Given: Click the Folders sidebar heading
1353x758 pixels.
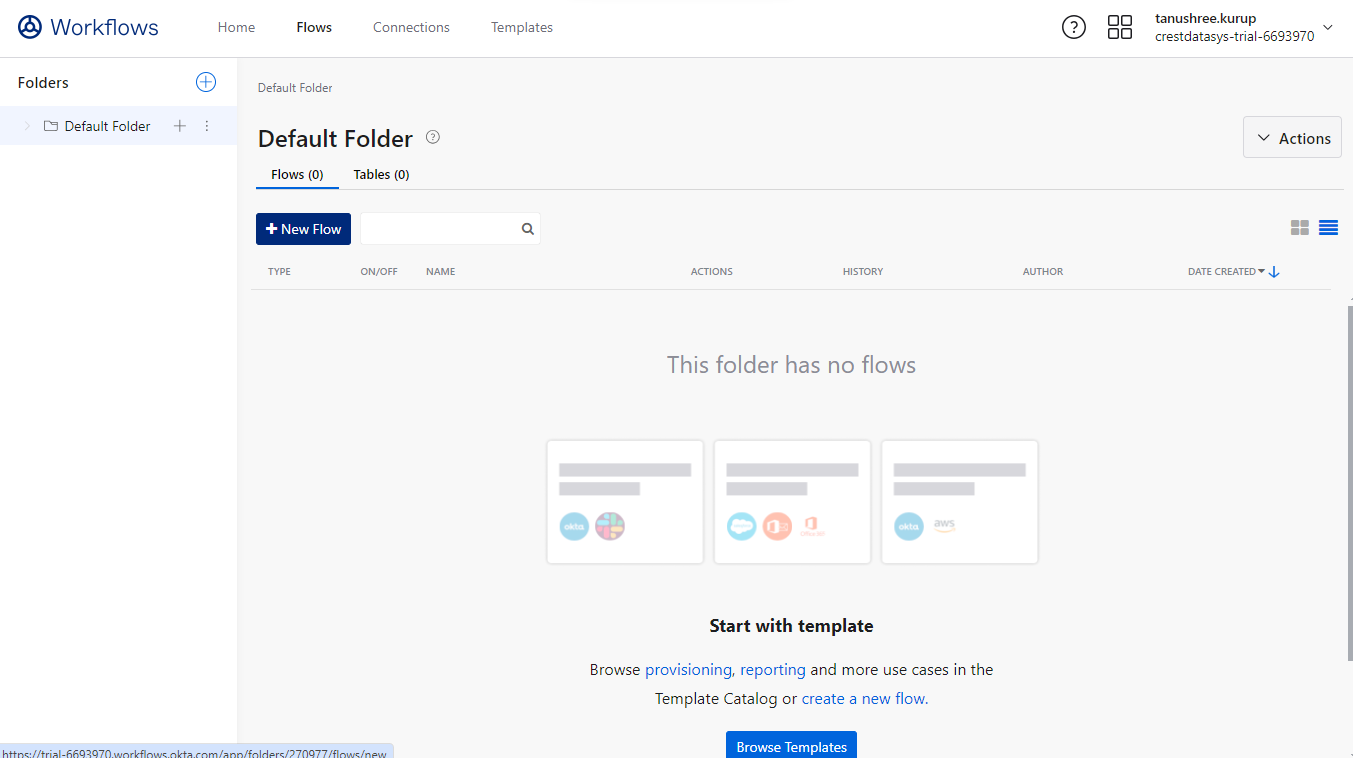Looking at the screenshot, I should [x=43, y=83].
